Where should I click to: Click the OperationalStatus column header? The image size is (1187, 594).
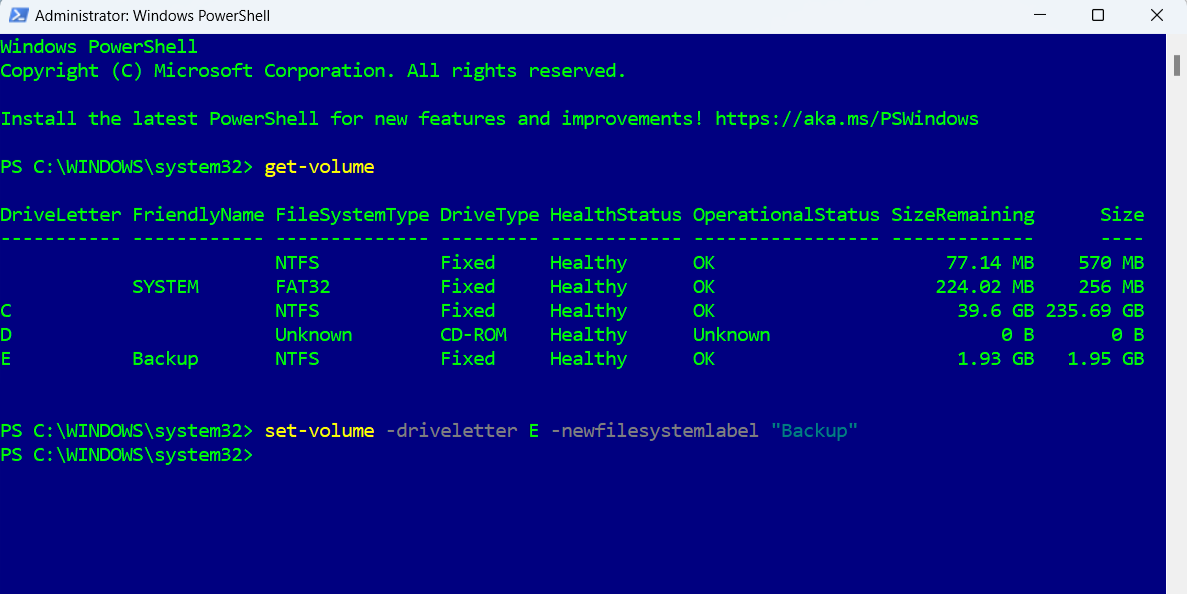tap(786, 215)
